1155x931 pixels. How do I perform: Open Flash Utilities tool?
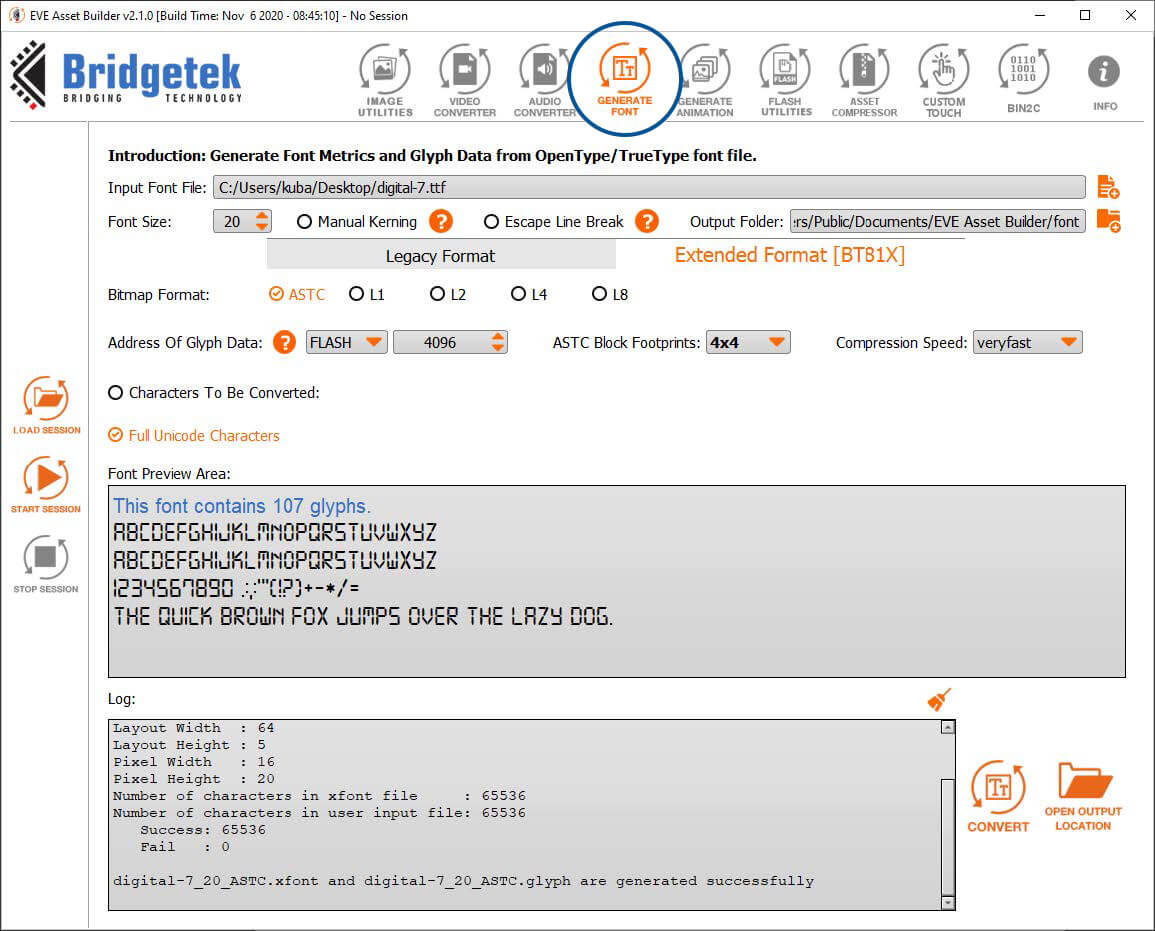click(785, 80)
